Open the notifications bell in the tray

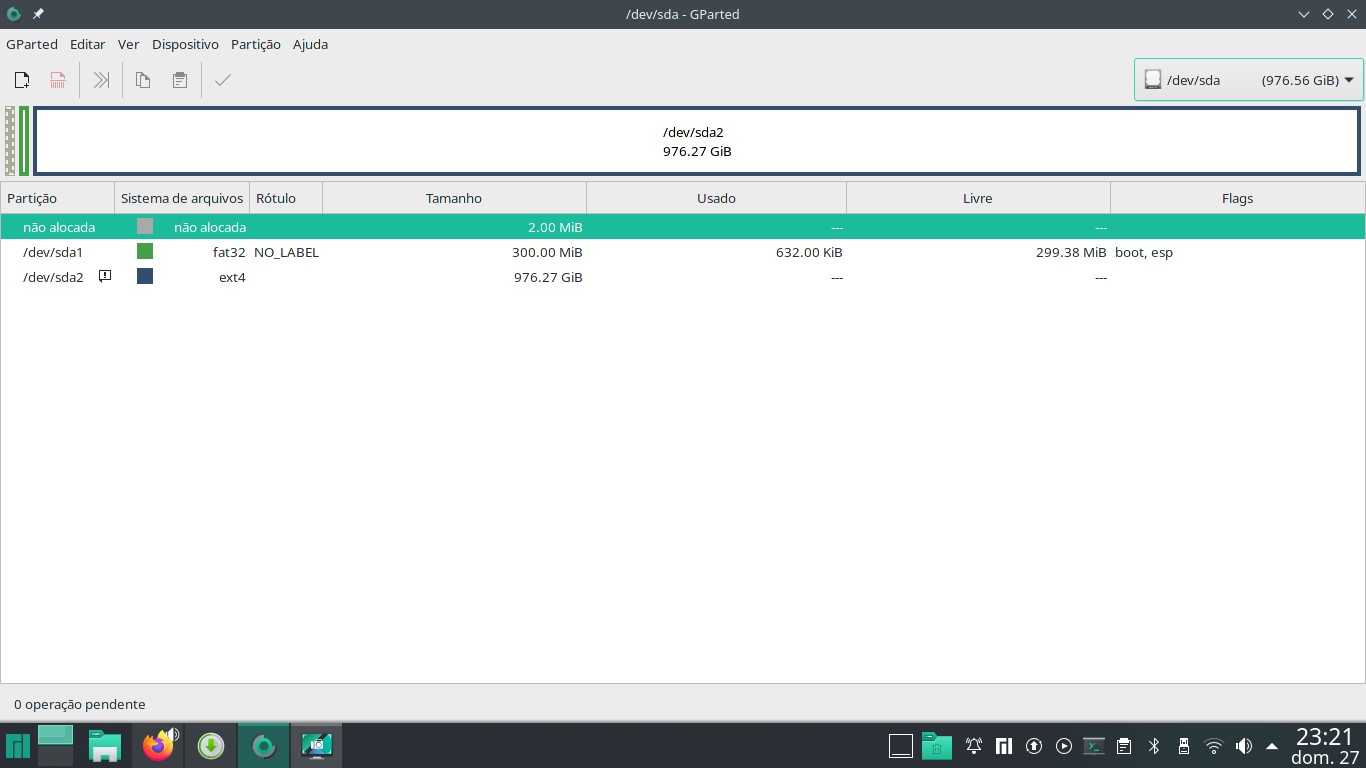(973, 746)
